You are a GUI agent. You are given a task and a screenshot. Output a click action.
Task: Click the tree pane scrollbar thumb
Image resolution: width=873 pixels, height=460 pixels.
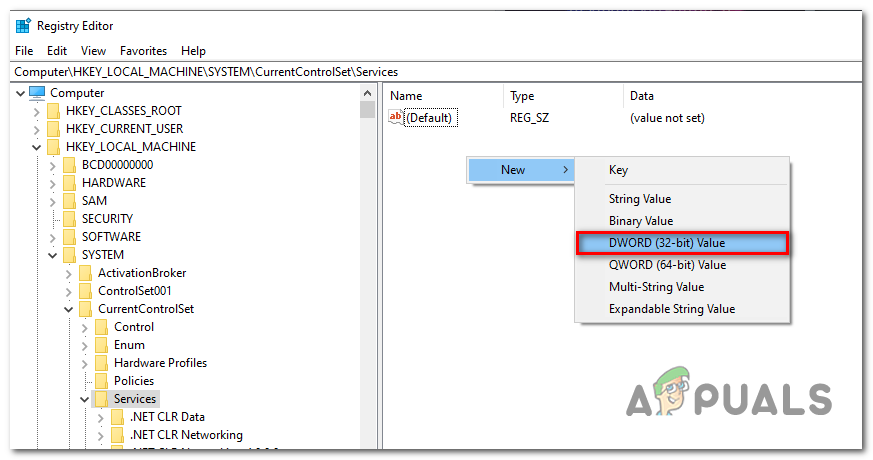click(367, 109)
